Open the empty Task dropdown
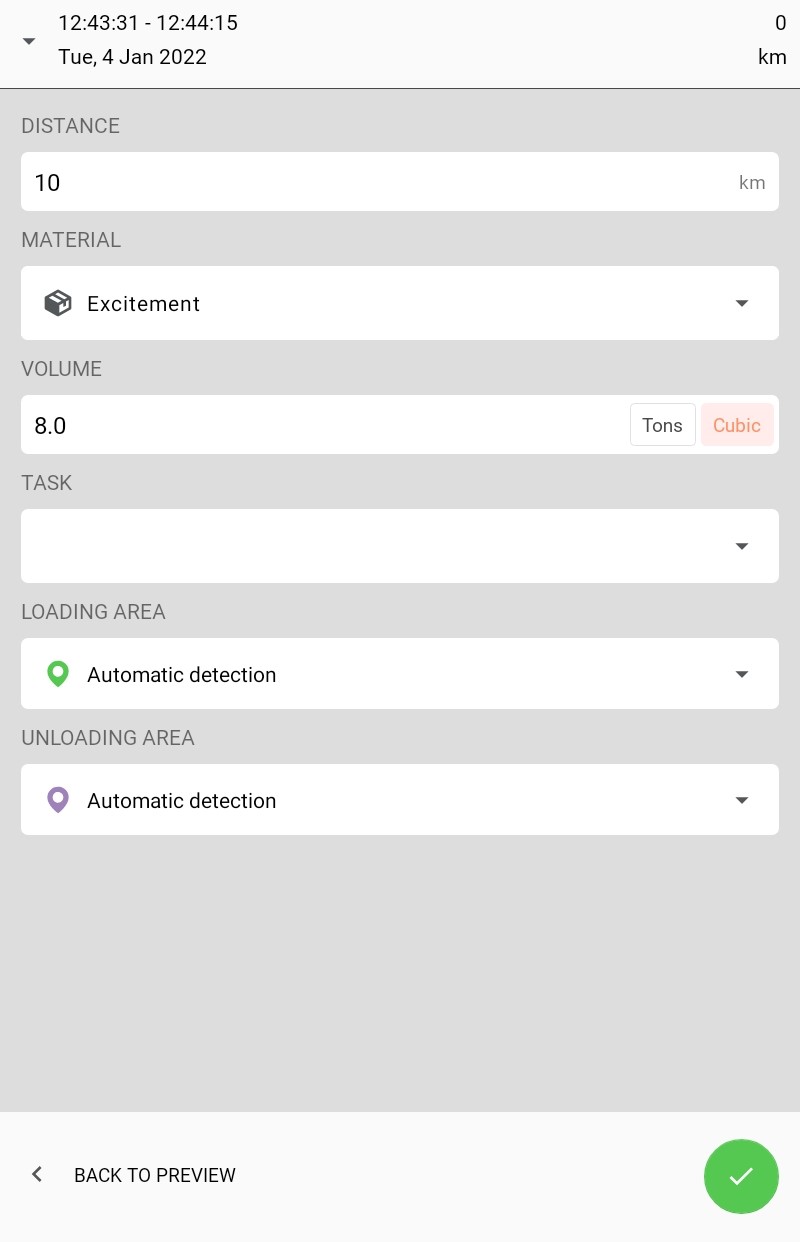Viewport: 800px width, 1242px height. click(x=400, y=546)
